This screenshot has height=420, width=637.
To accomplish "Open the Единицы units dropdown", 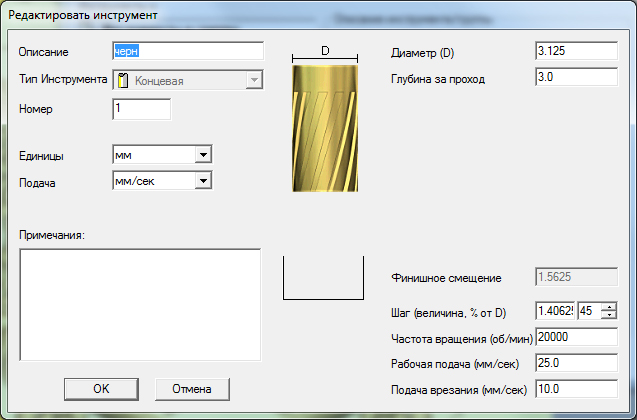I will (202, 154).
